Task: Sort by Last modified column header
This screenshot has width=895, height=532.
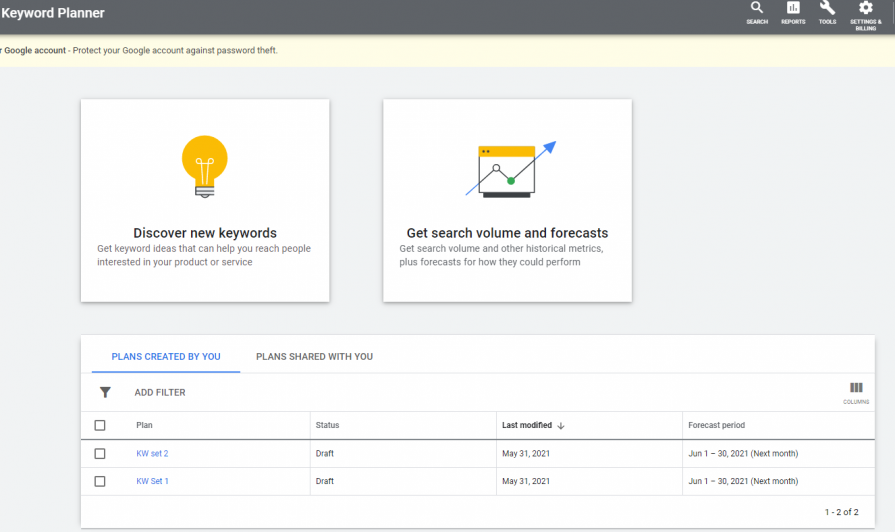Action: coord(527,425)
